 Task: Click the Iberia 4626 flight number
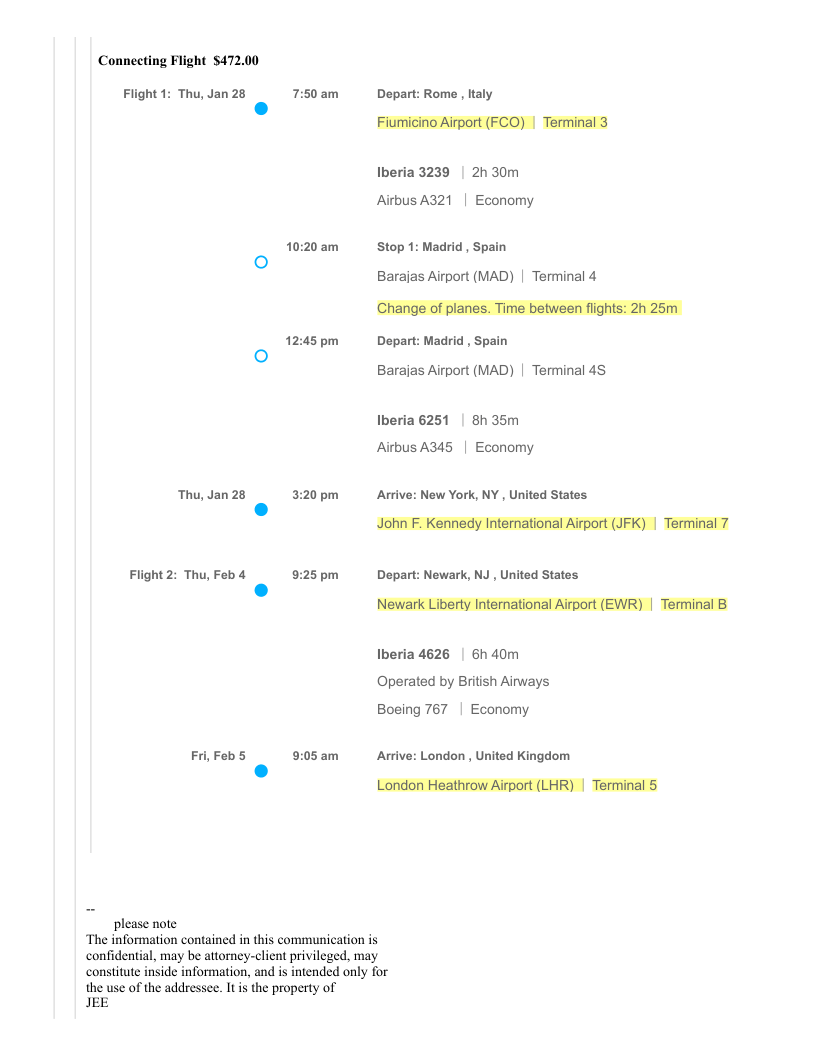[x=413, y=655]
